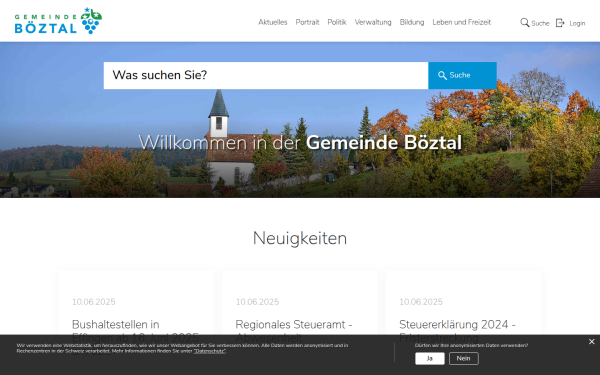Click the date above 'Steuererklärung 2024'
The width and height of the screenshot is (600, 375).
[421, 302]
